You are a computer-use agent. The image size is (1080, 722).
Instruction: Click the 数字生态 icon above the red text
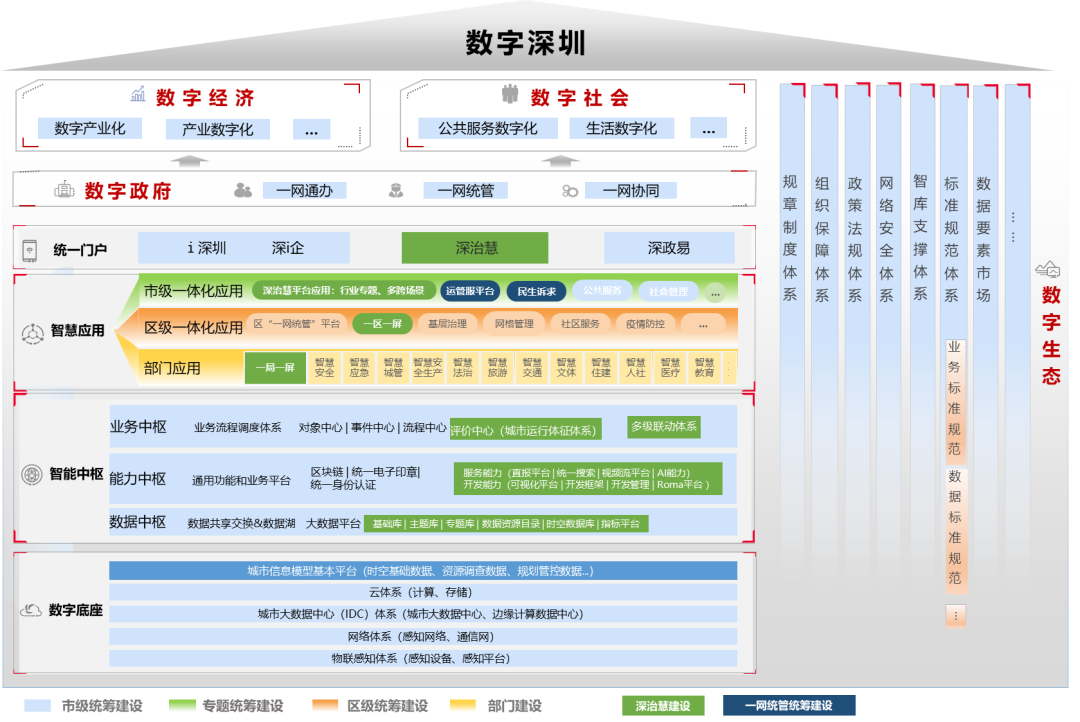click(x=1048, y=268)
